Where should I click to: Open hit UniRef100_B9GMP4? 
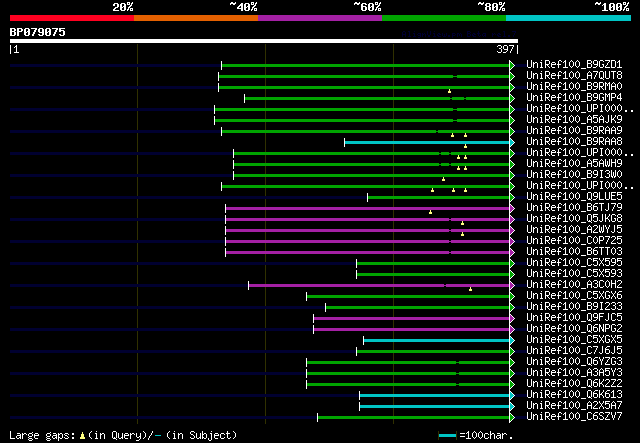(x=574, y=98)
